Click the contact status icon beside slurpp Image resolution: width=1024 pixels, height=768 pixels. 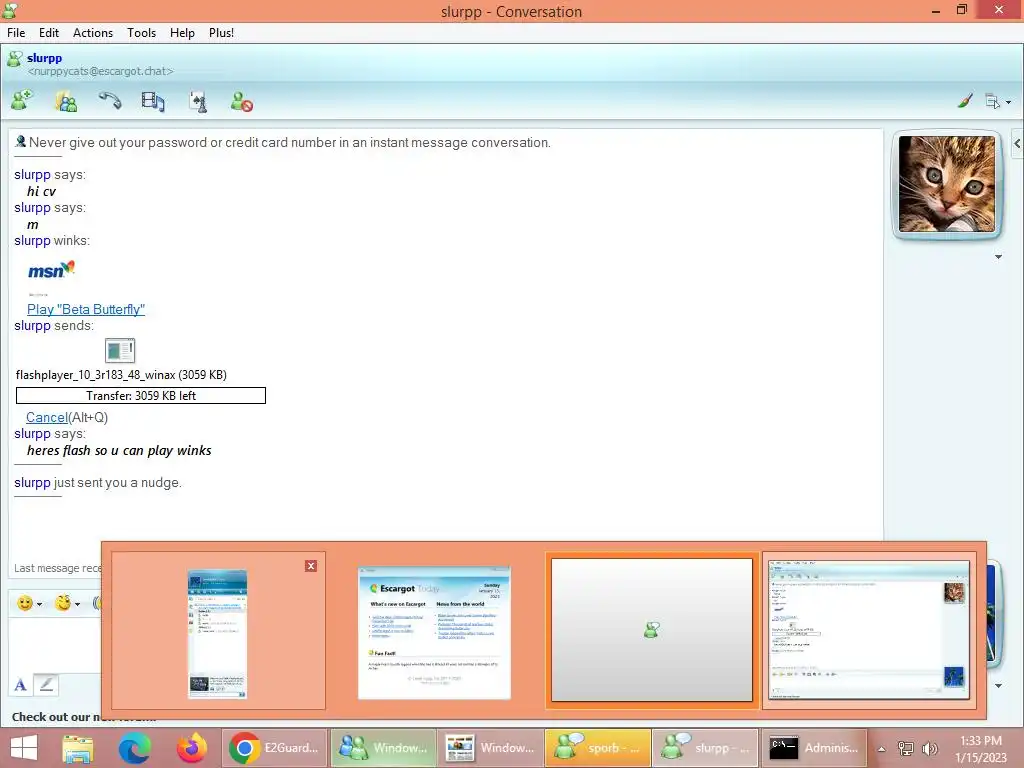pyautogui.click(x=14, y=59)
